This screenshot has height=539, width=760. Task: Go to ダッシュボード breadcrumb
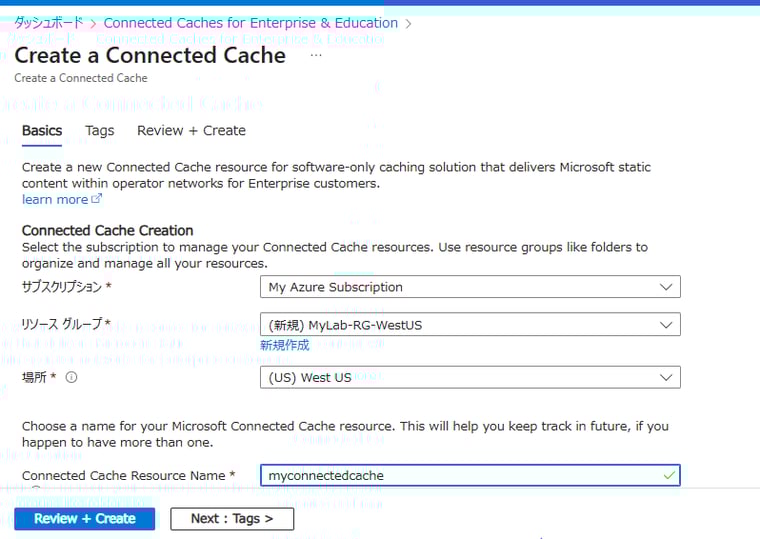pos(48,22)
